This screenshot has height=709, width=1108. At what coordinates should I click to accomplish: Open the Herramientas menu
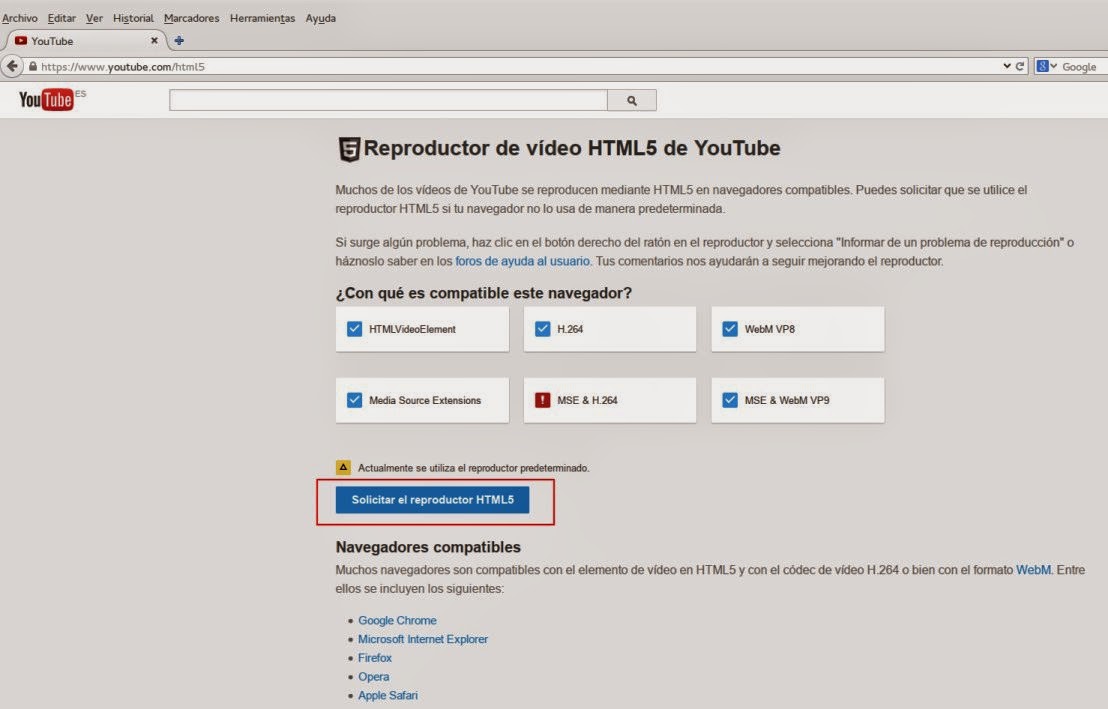tap(262, 18)
